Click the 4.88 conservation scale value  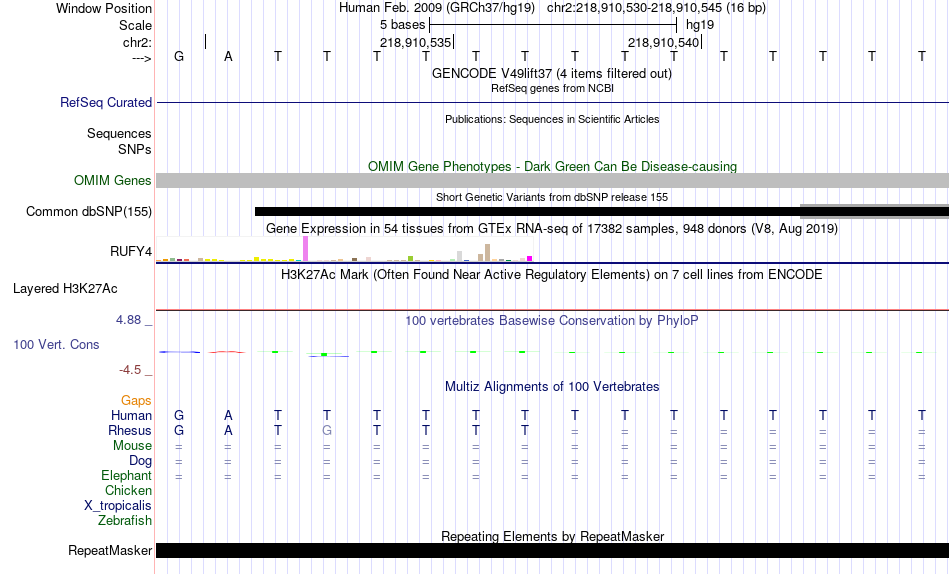tap(128, 319)
